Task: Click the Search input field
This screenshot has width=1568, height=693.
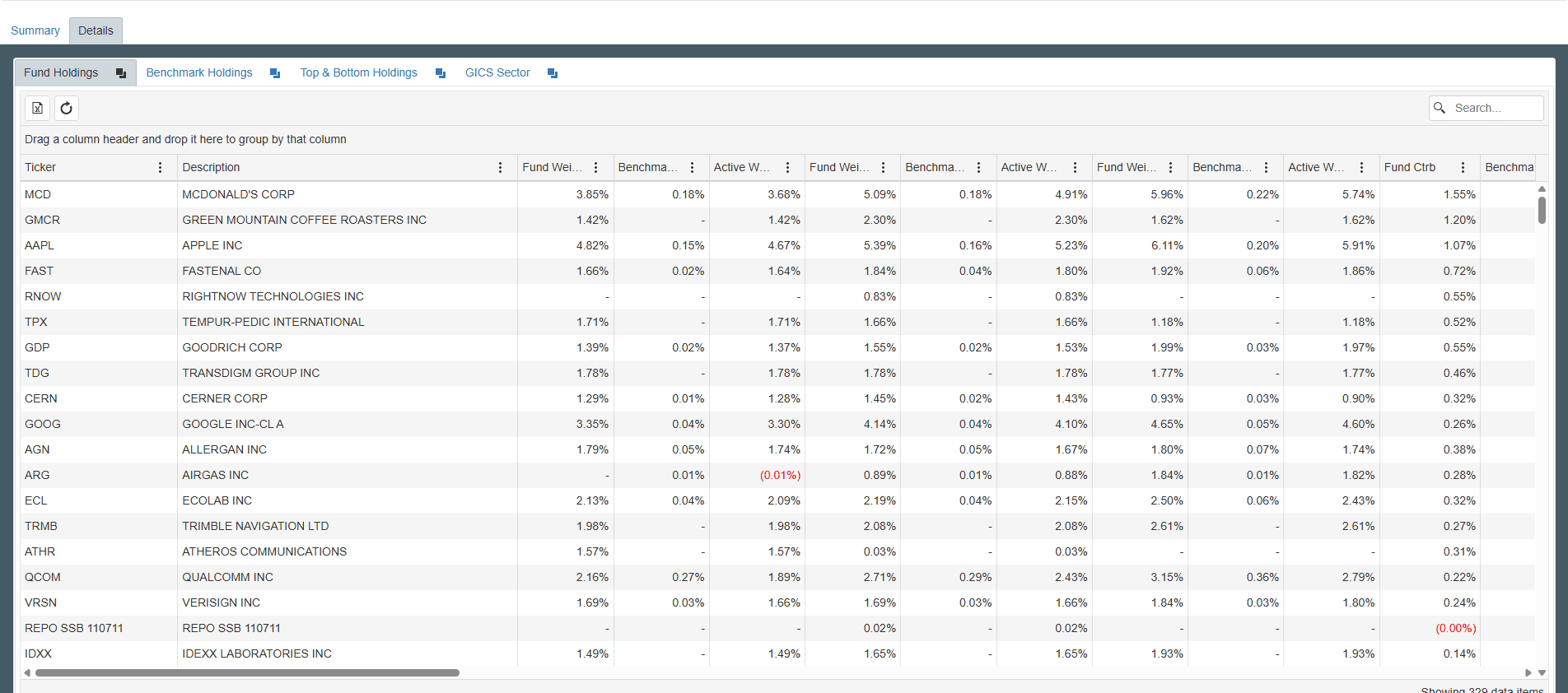Action: coord(1496,108)
